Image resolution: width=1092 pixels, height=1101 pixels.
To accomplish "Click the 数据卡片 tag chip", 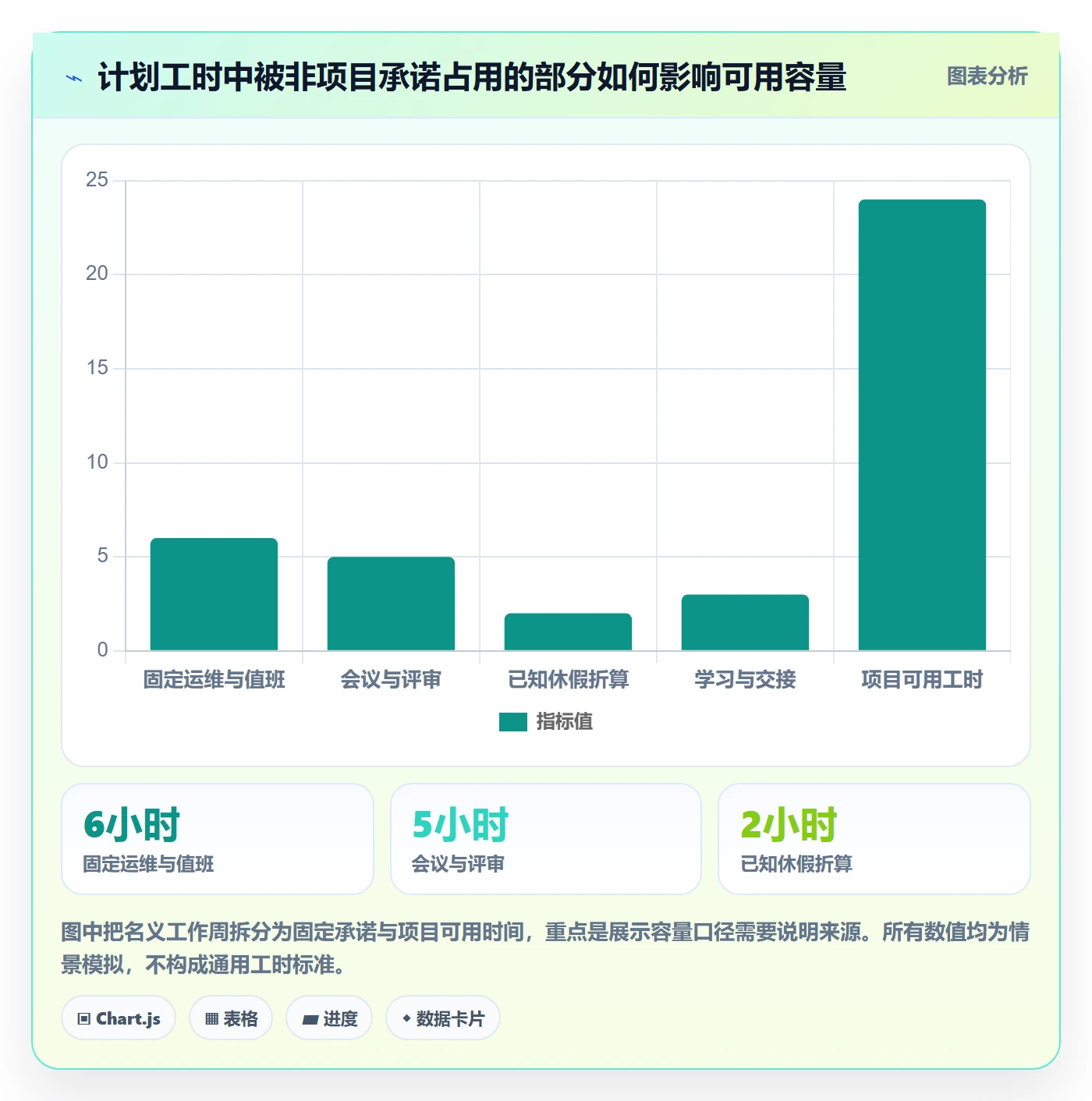I will (x=442, y=1018).
